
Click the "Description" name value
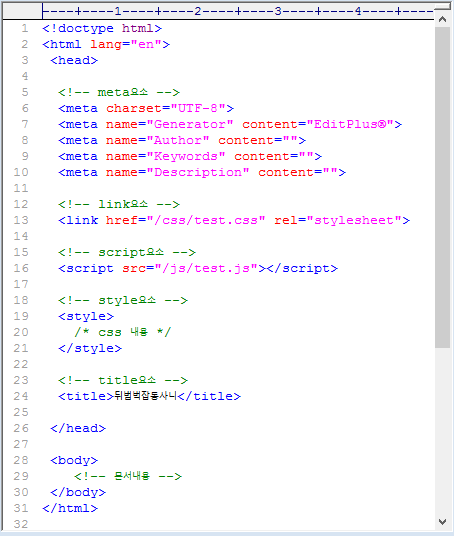click(x=198, y=173)
